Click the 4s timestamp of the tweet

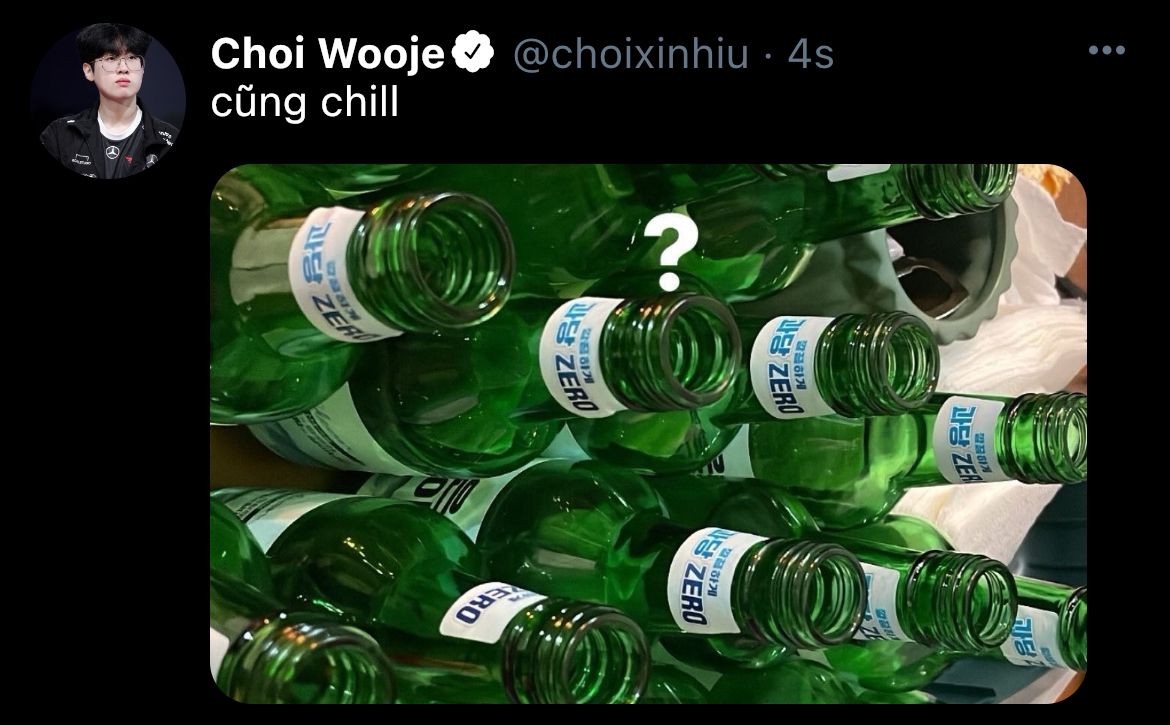(810, 54)
